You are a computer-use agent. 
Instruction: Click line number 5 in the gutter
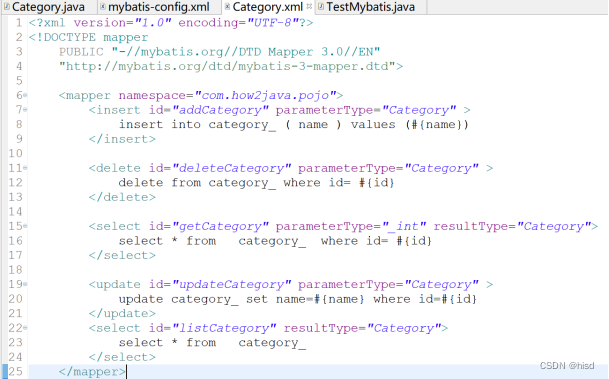point(19,81)
